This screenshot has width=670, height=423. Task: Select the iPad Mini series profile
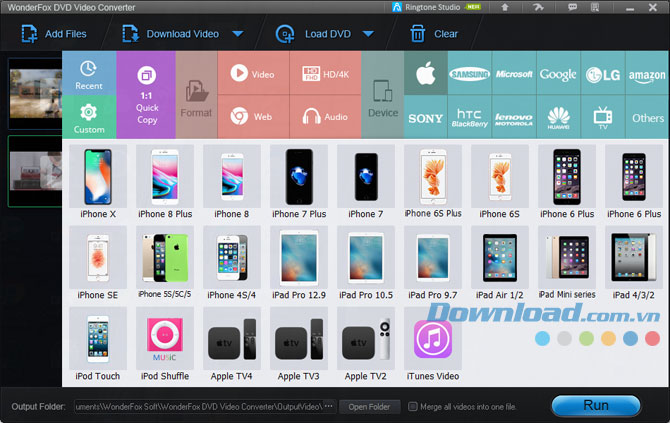coord(567,263)
